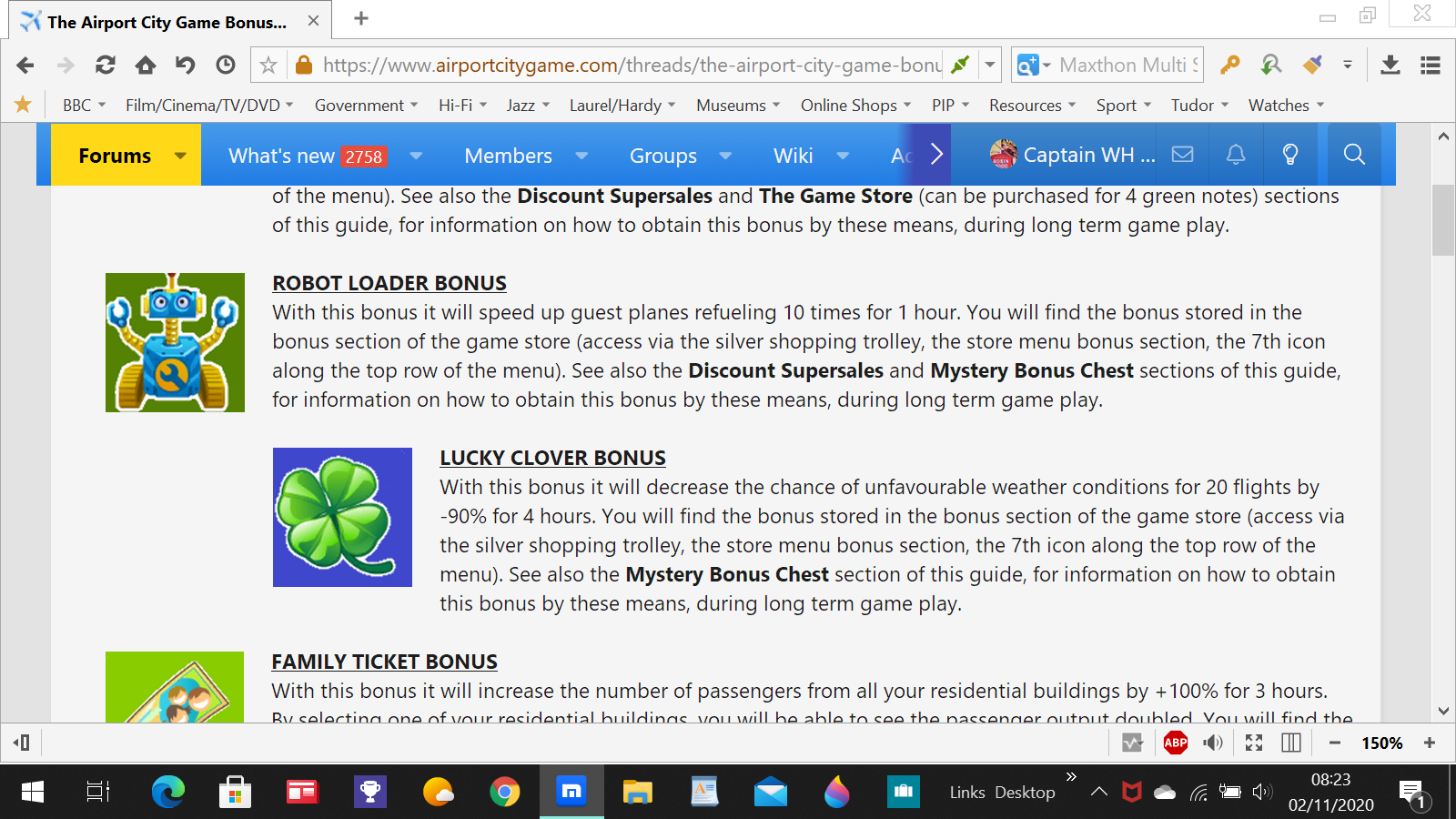Open forum inbox envelope icon
The image size is (1456, 819).
[1182, 155]
